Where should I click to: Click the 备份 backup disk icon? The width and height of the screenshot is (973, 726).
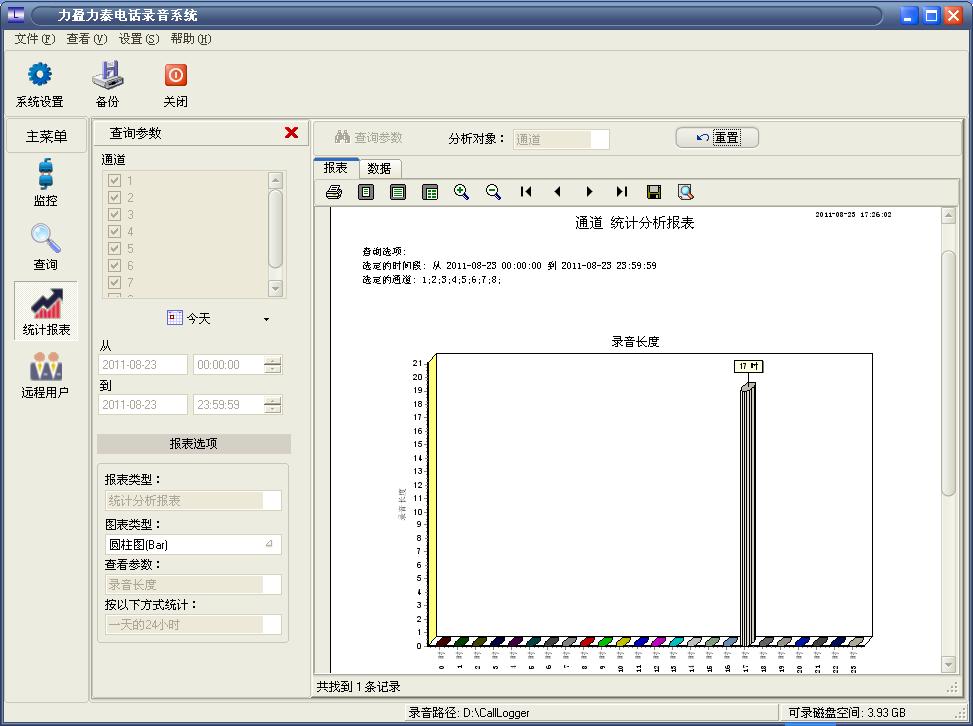[107, 76]
